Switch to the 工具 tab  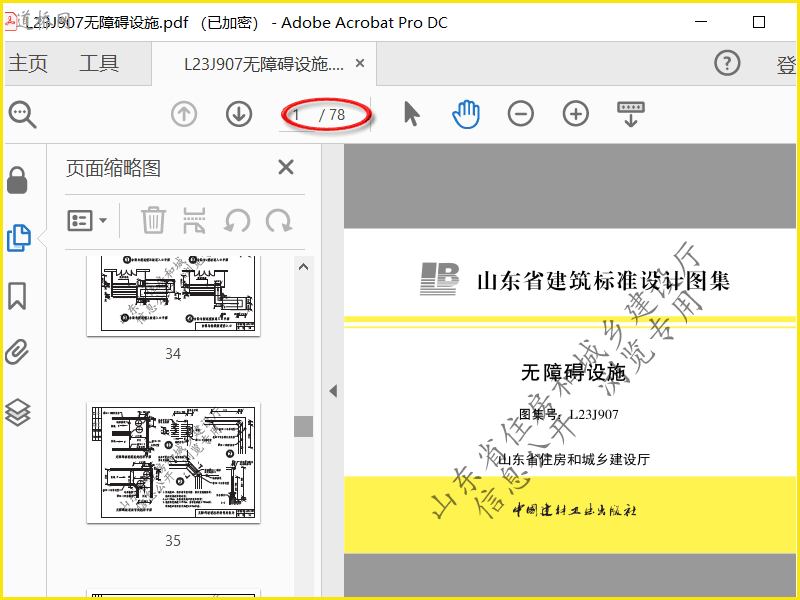coord(99,63)
